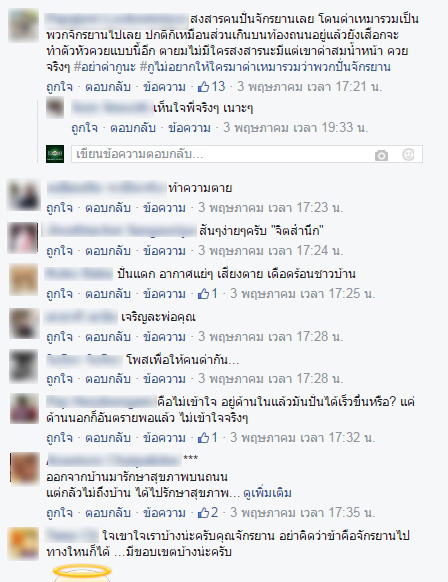448x582 pixels.
Task: Open the avatar of the 'เจริญละพ่อคุณ' commenter
Action: point(24,324)
